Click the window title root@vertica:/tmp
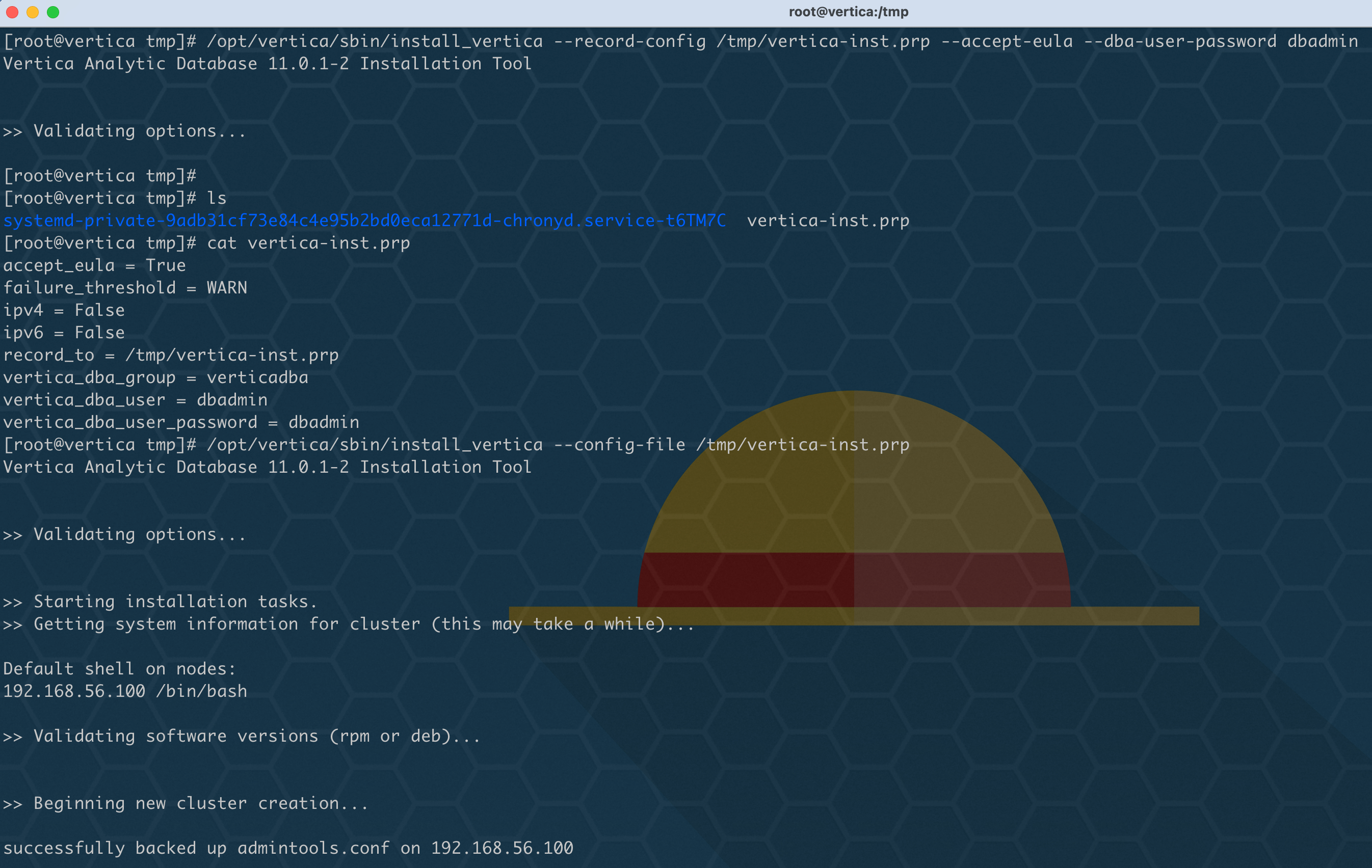 coord(849,12)
